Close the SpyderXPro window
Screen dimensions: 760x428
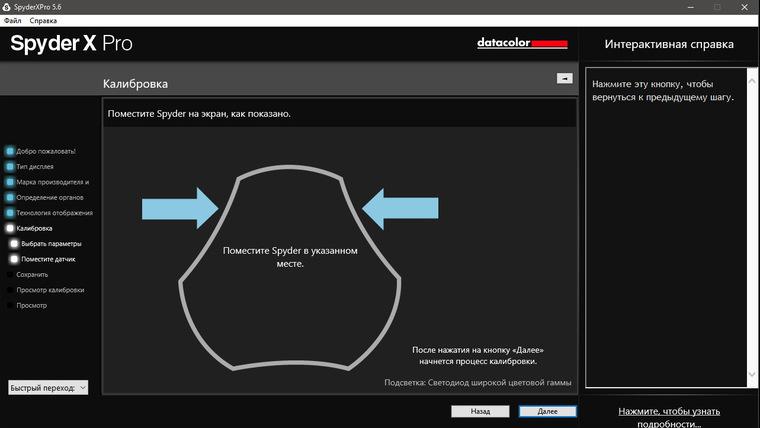pos(744,7)
